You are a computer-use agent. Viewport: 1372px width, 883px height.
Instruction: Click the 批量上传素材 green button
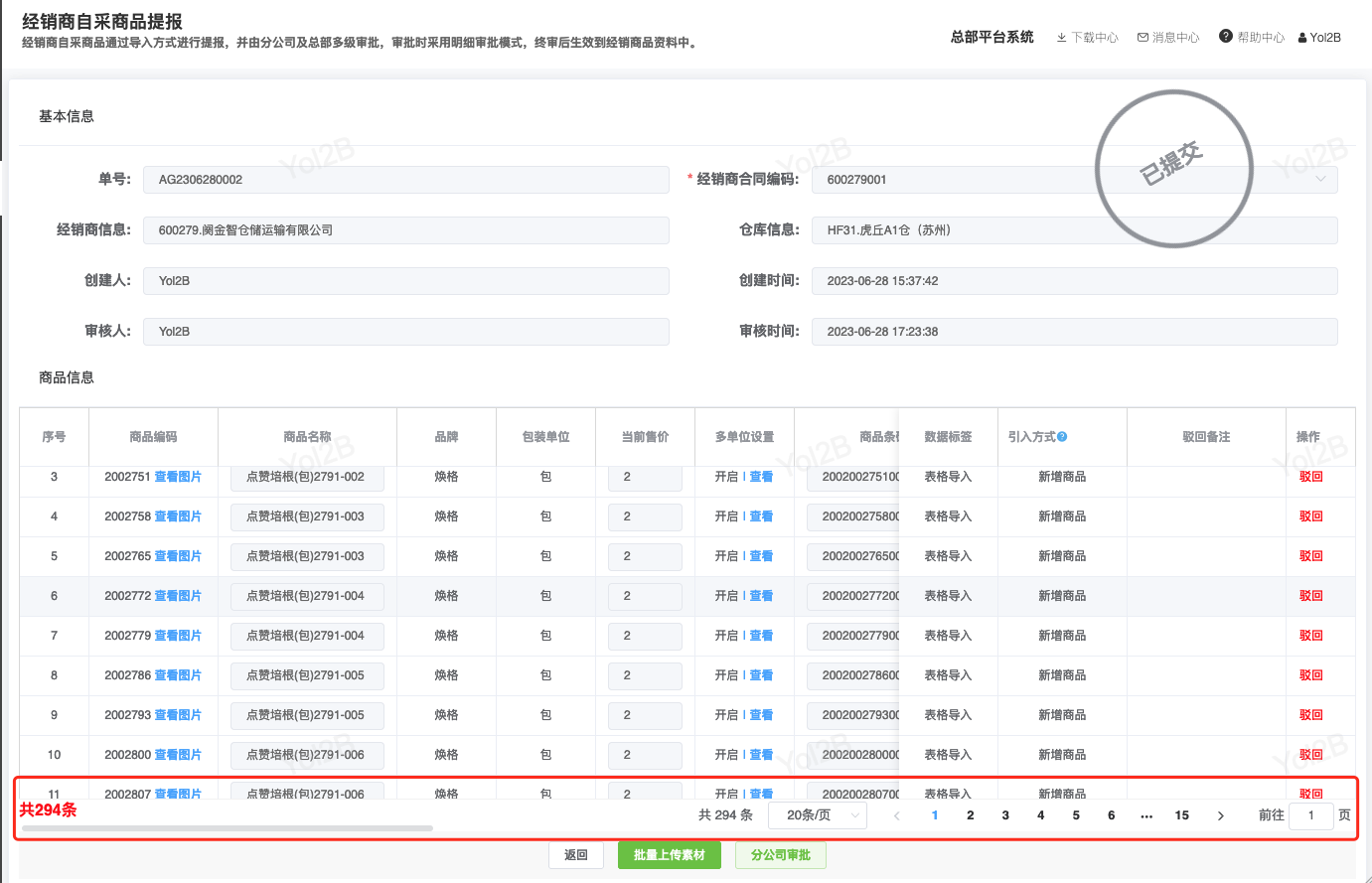point(669,855)
